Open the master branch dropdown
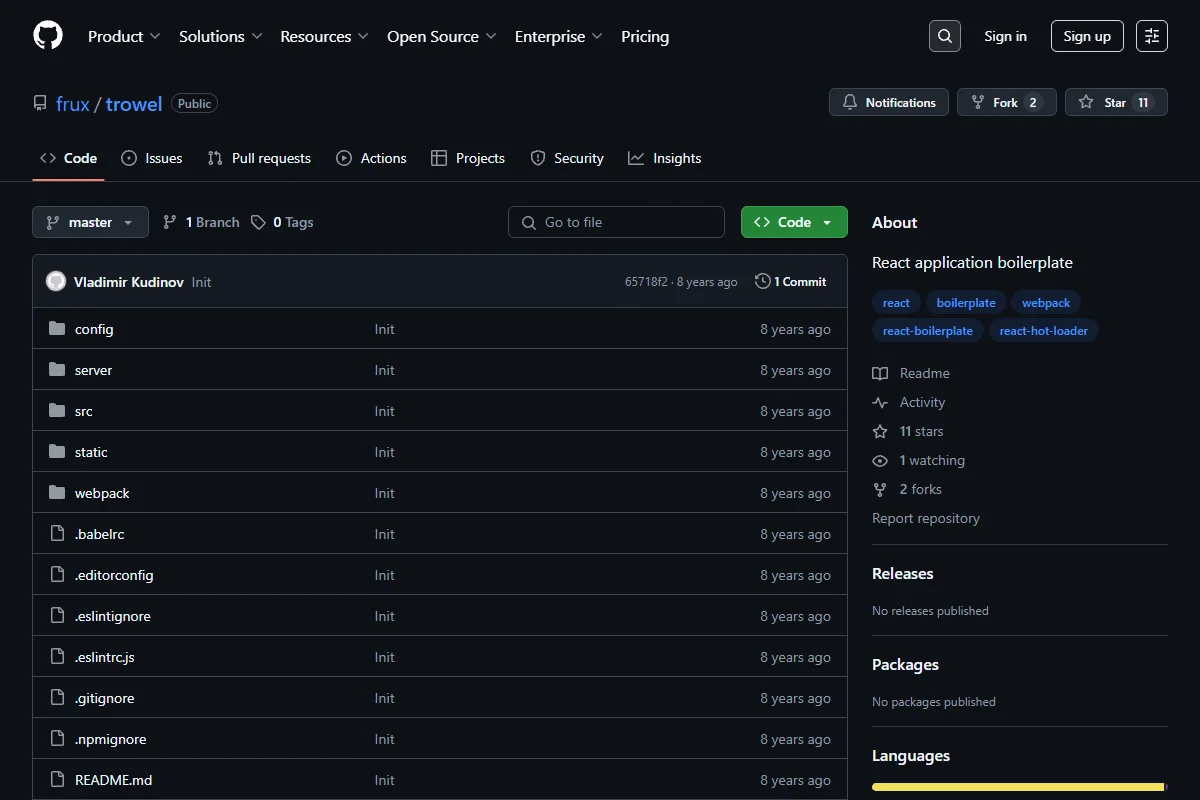1200x800 pixels. (x=90, y=222)
